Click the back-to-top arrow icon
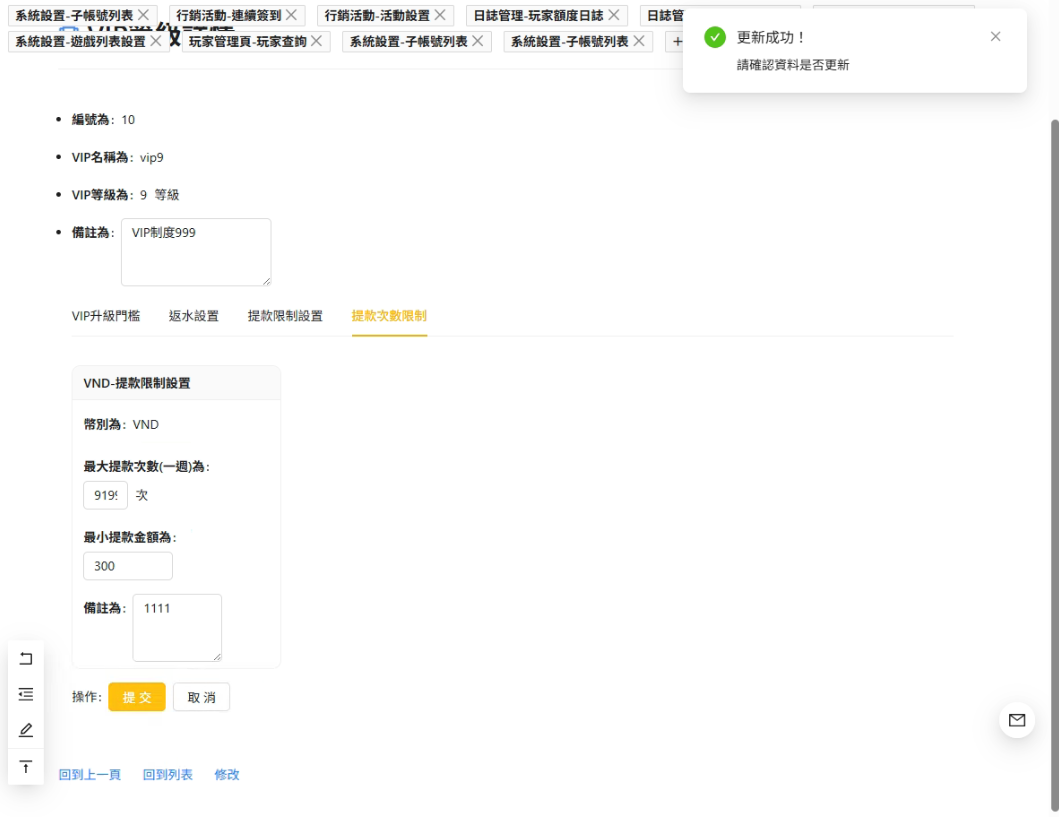This screenshot has height=817, width=1059. pyautogui.click(x=26, y=767)
